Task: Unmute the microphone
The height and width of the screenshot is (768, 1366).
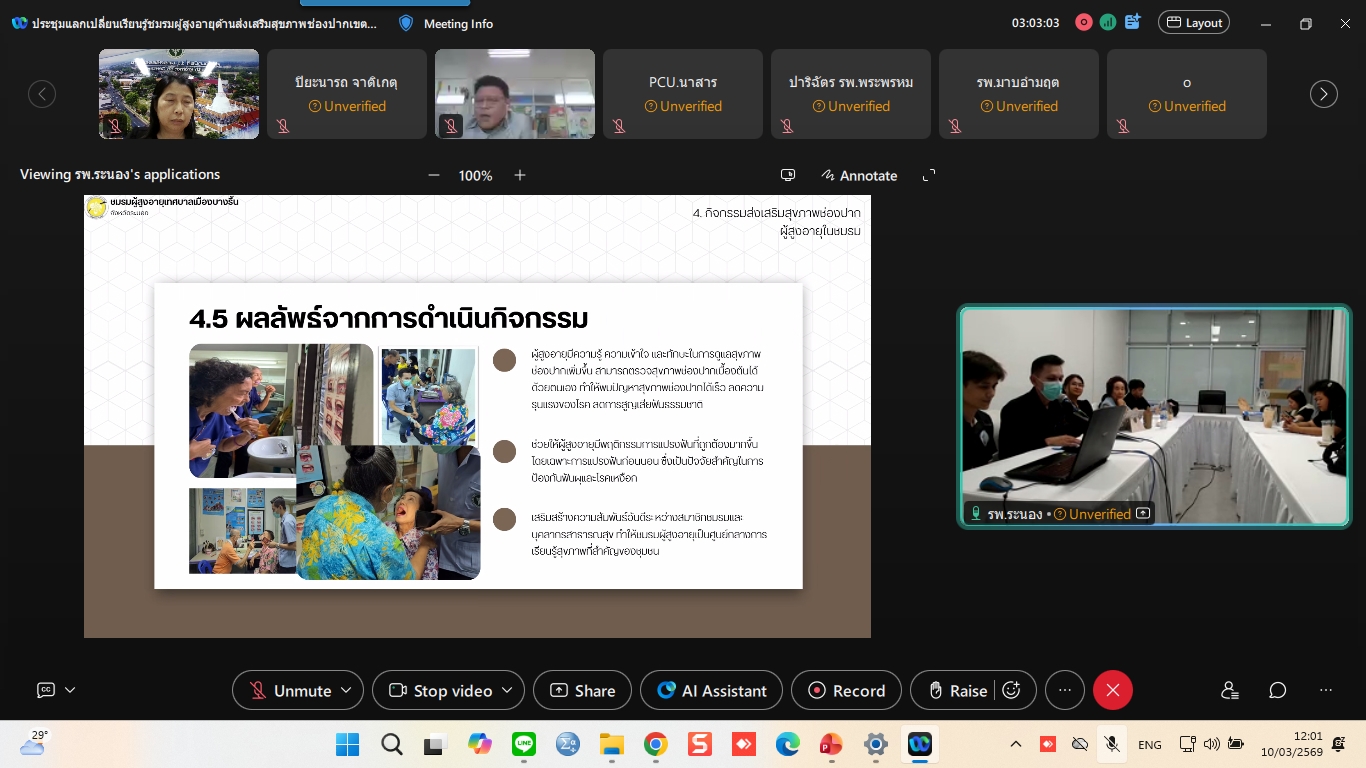Action: pyautogui.click(x=290, y=690)
